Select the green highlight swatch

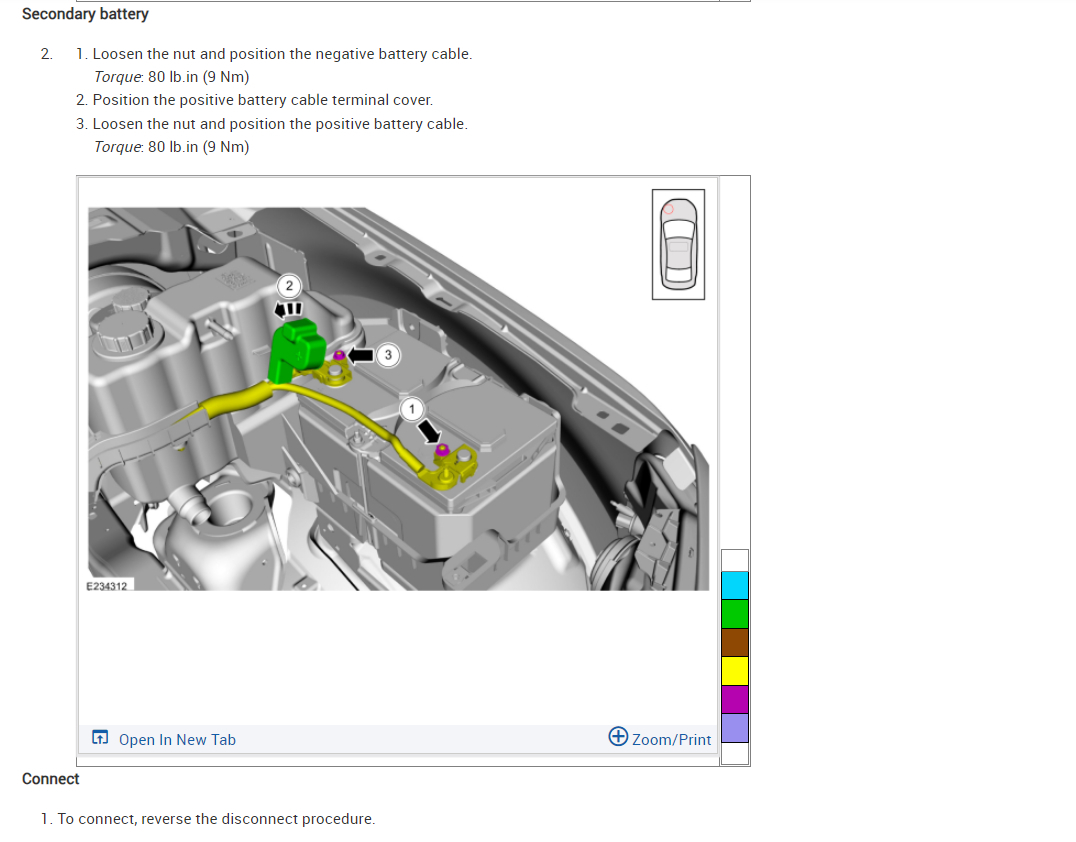pyautogui.click(x=735, y=614)
